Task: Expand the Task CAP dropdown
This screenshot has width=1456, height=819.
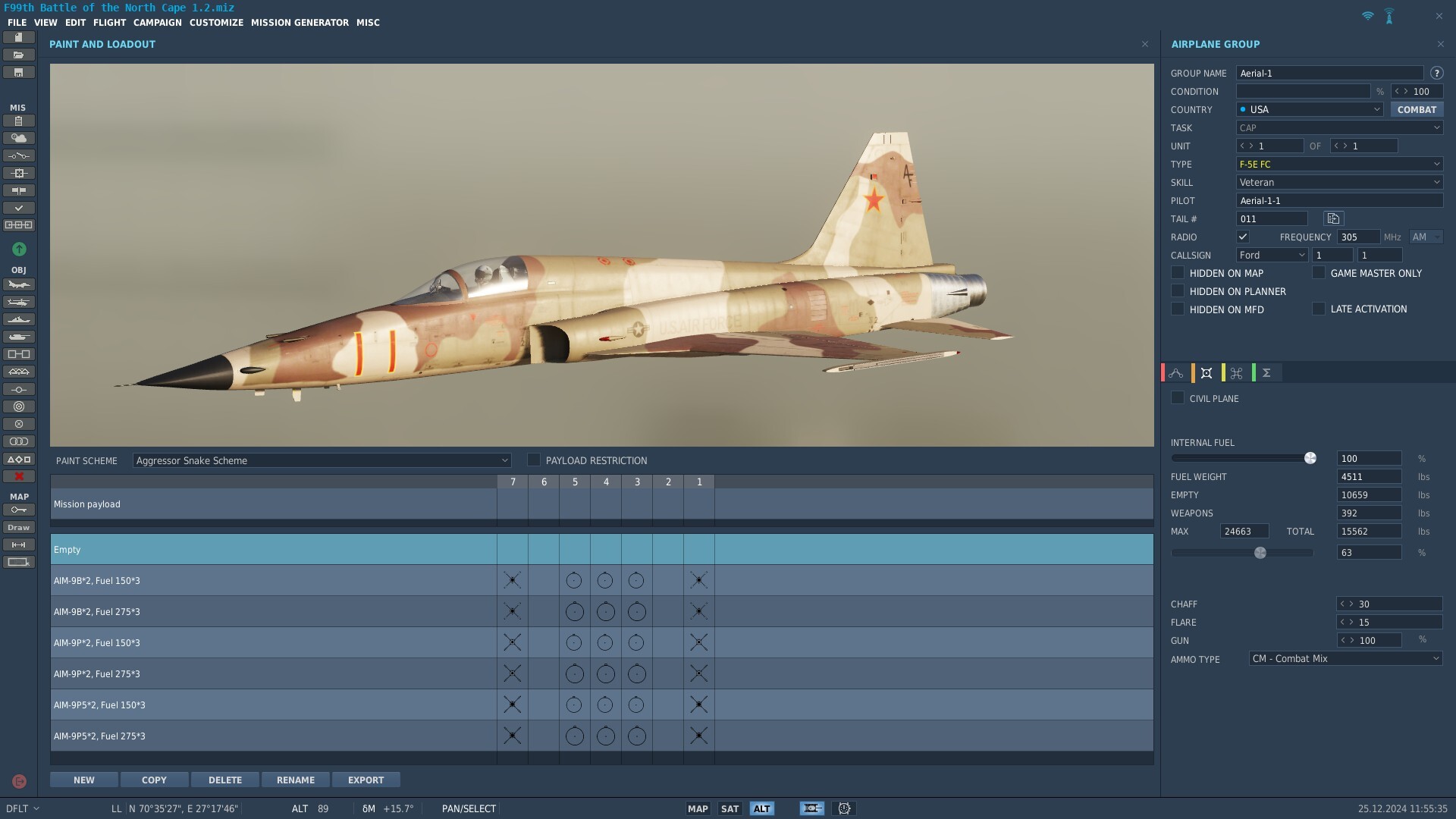Action: tap(1339, 127)
